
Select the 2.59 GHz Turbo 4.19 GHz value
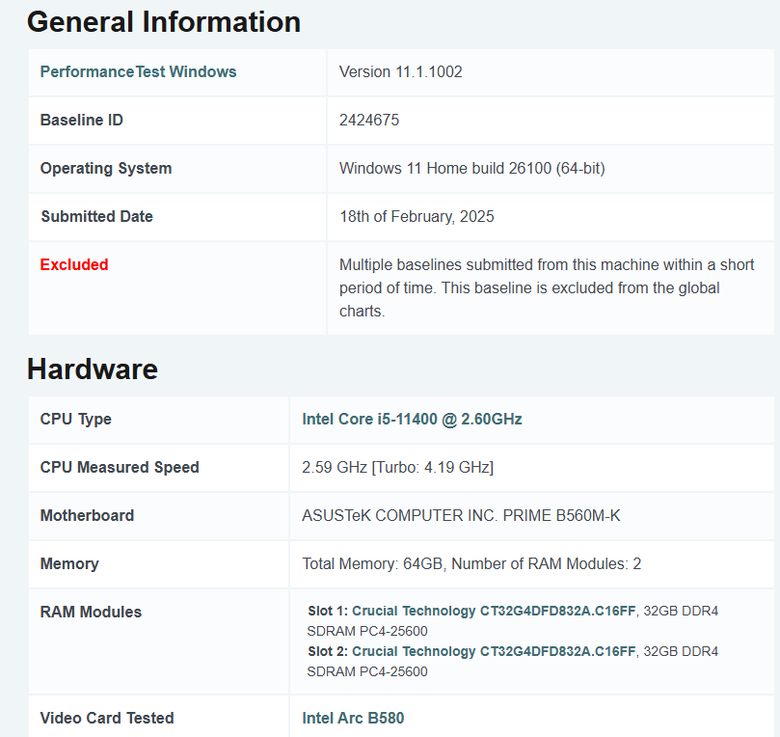[x=398, y=467]
